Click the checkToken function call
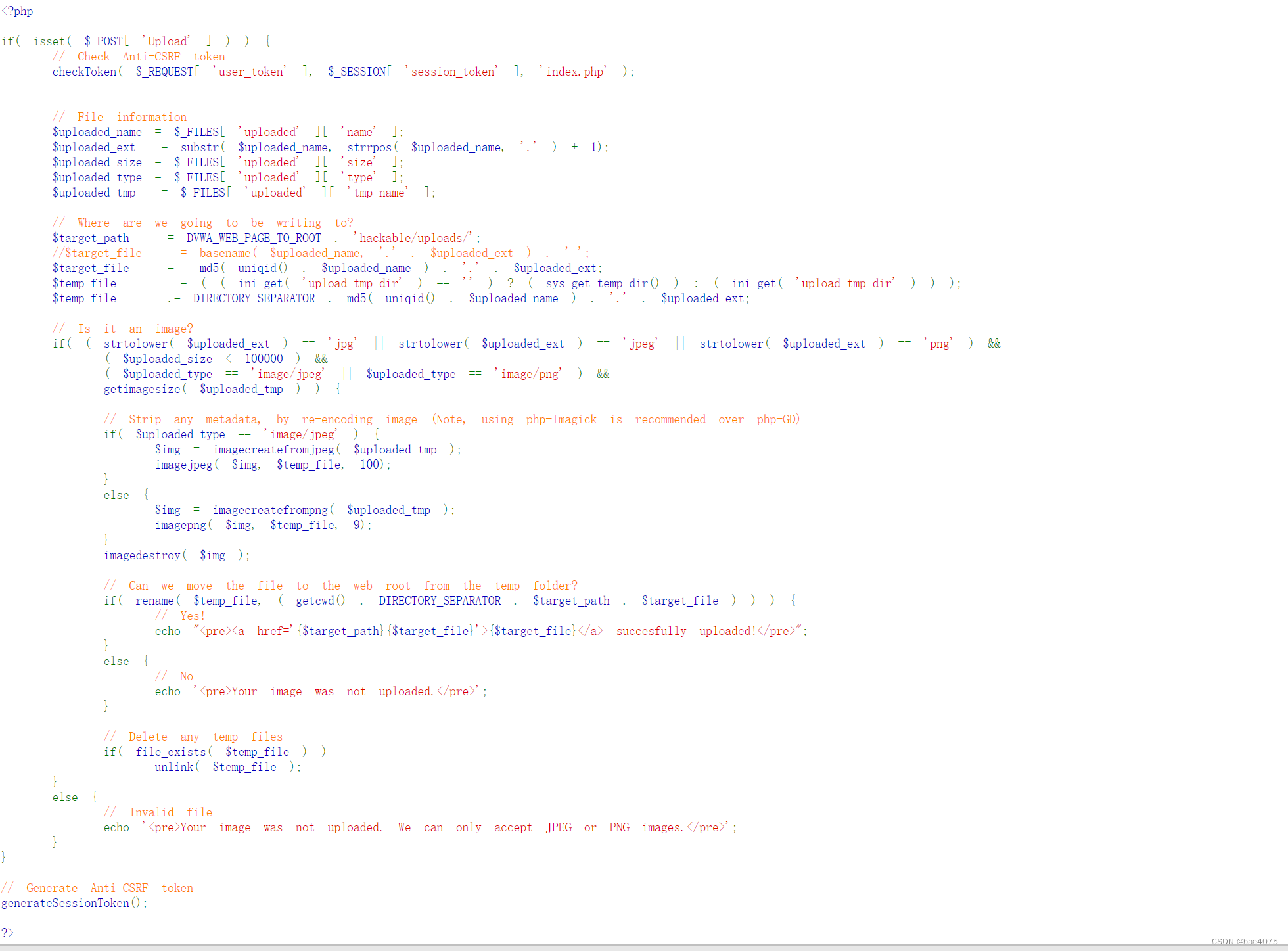 tap(84, 72)
